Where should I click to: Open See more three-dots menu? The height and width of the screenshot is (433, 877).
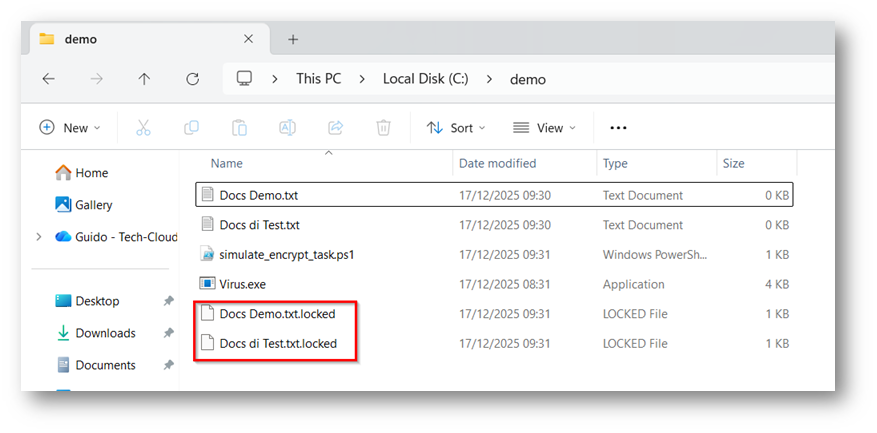(x=618, y=128)
